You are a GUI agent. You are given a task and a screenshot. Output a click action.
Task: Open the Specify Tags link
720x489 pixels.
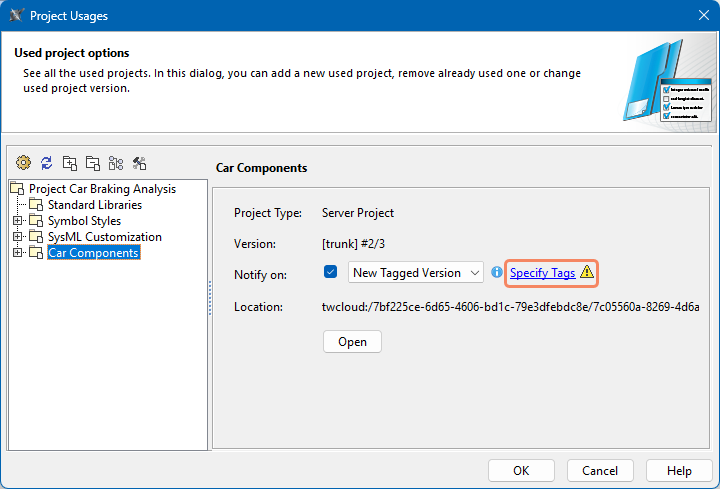(x=542, y=273)
